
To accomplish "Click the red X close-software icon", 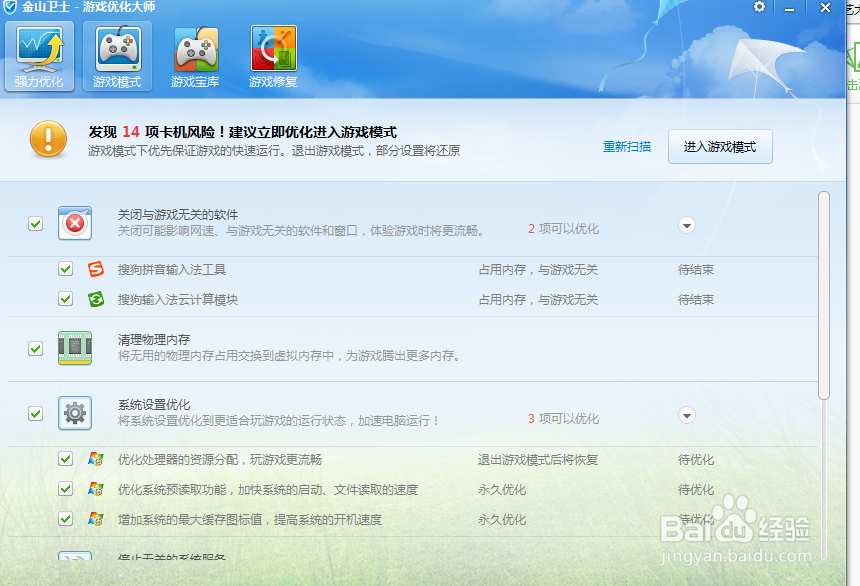I will pos(75,223).
